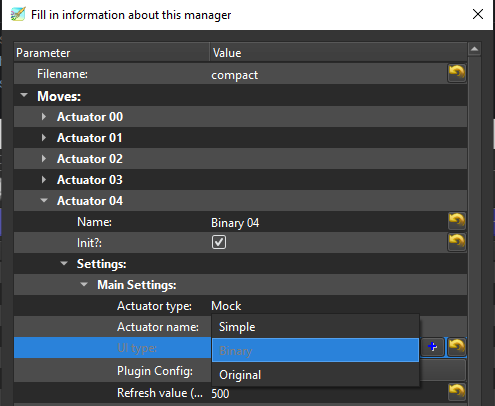Select the Parameter column header
Image resolution: width=495 pixels, height=406 pixels.
(x=112, y=53)
